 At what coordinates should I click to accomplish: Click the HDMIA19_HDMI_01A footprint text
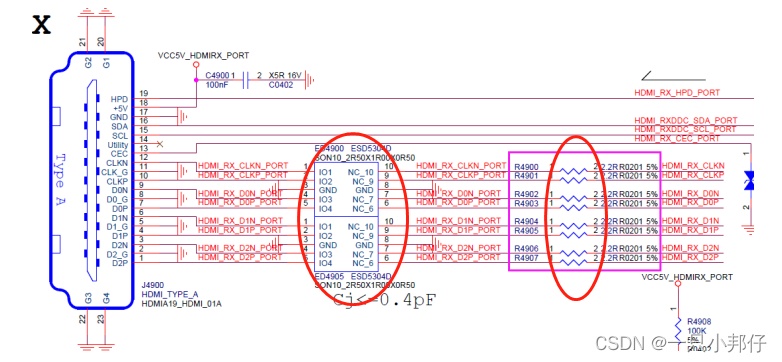(182, 303)
